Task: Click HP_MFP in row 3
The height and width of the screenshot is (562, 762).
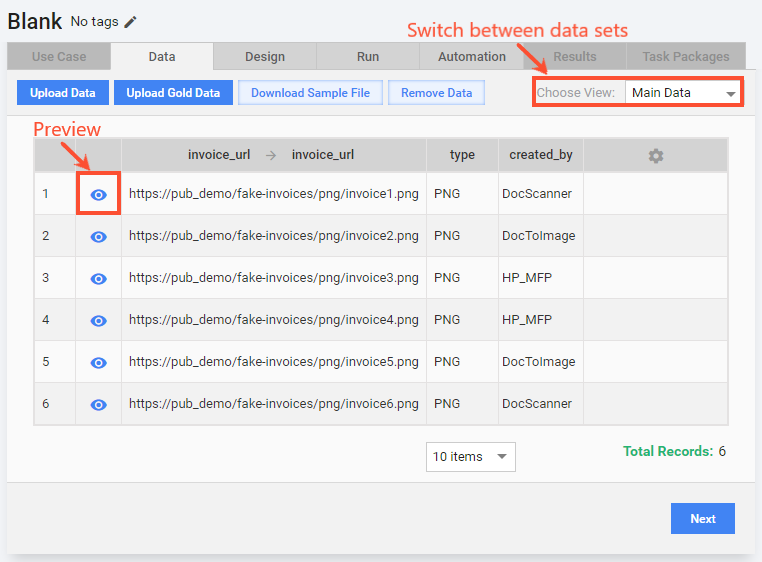Action: [x=527, y=278]
